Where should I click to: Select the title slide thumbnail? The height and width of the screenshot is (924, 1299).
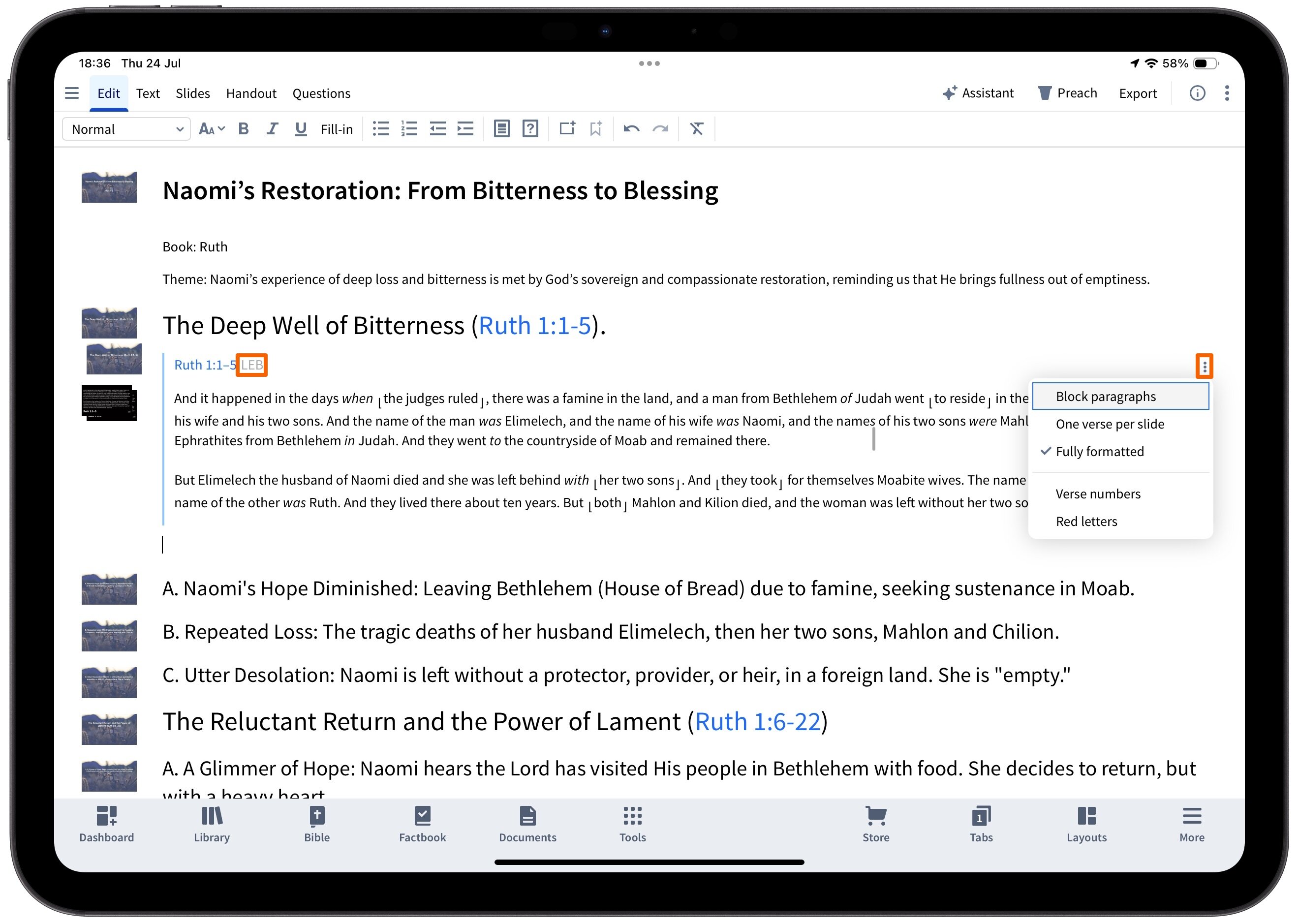tap(109, 187)
